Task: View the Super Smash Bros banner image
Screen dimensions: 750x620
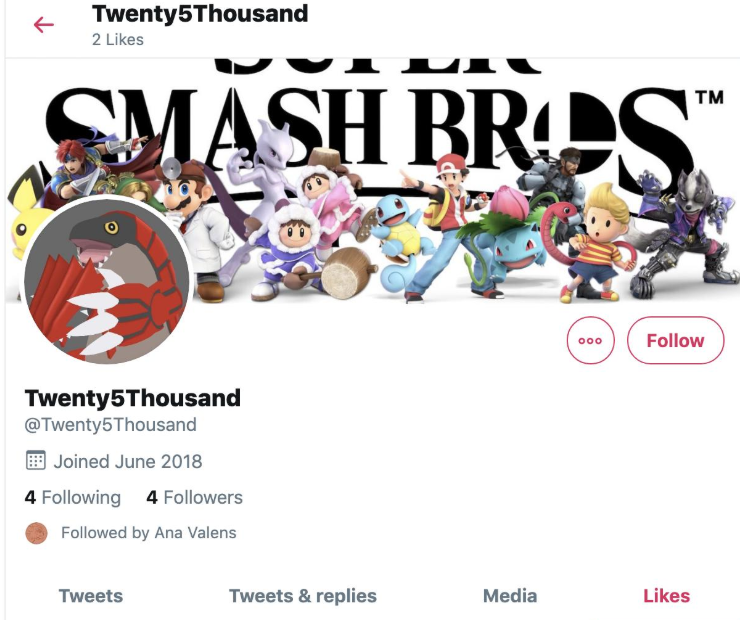Action: [373, 181]
